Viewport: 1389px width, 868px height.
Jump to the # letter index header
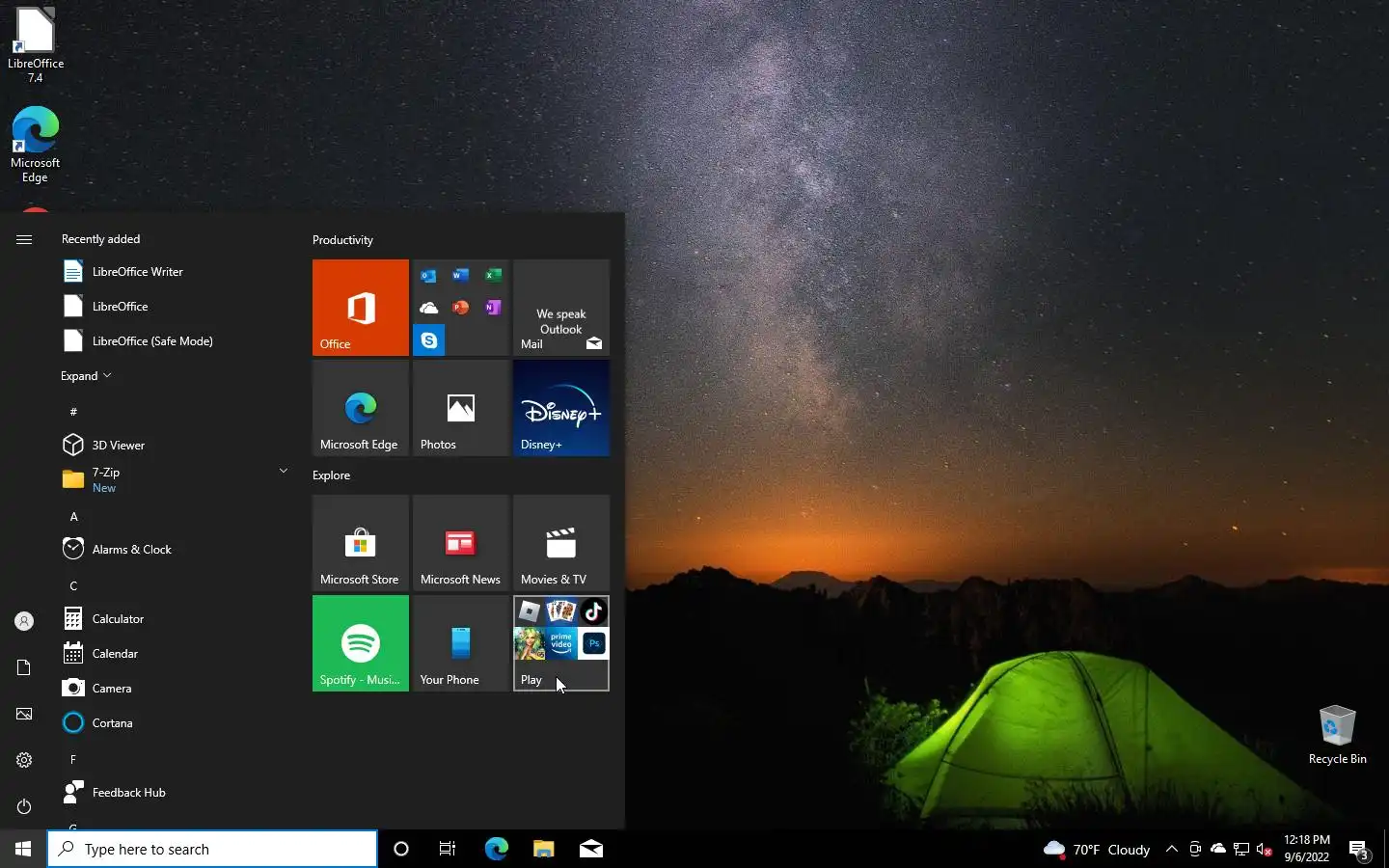73,412
